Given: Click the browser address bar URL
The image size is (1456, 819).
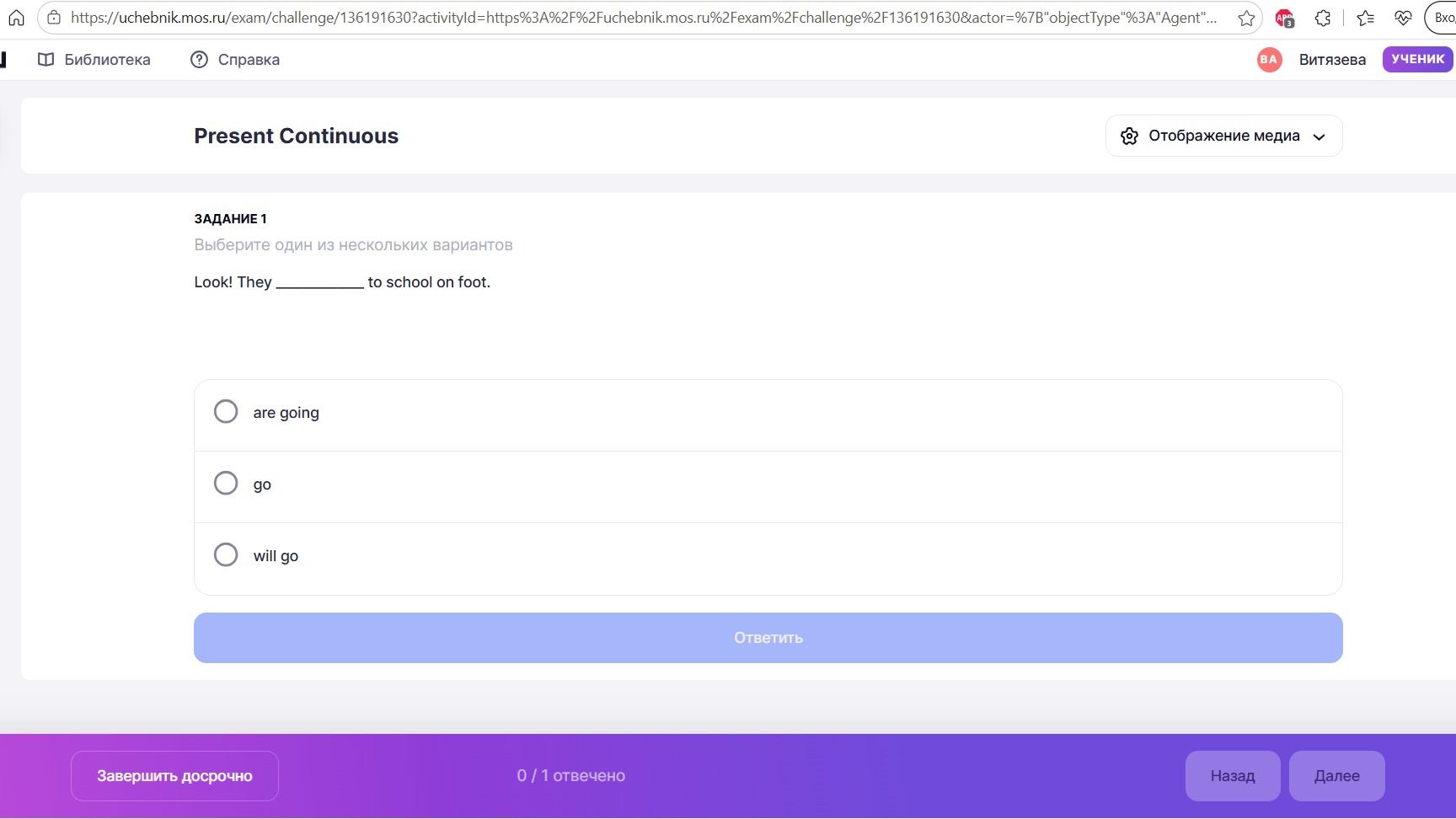Looking at the screenshot, I should coord(644,18).
